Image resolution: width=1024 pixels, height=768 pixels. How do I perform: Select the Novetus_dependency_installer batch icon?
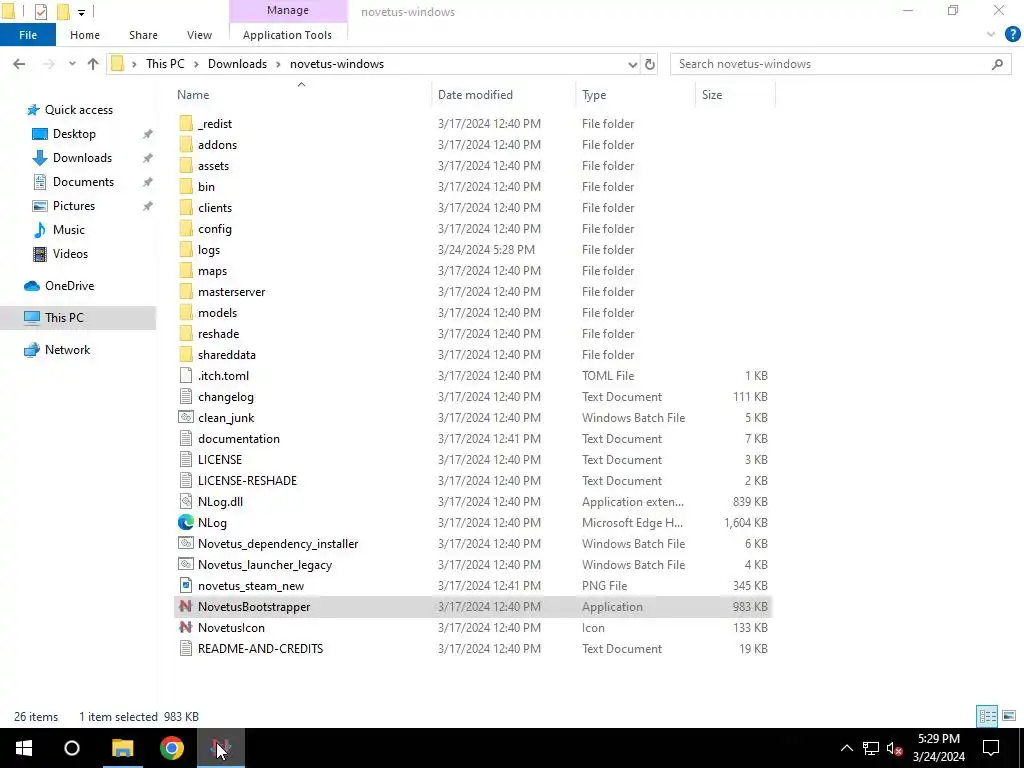click(185, 543)
